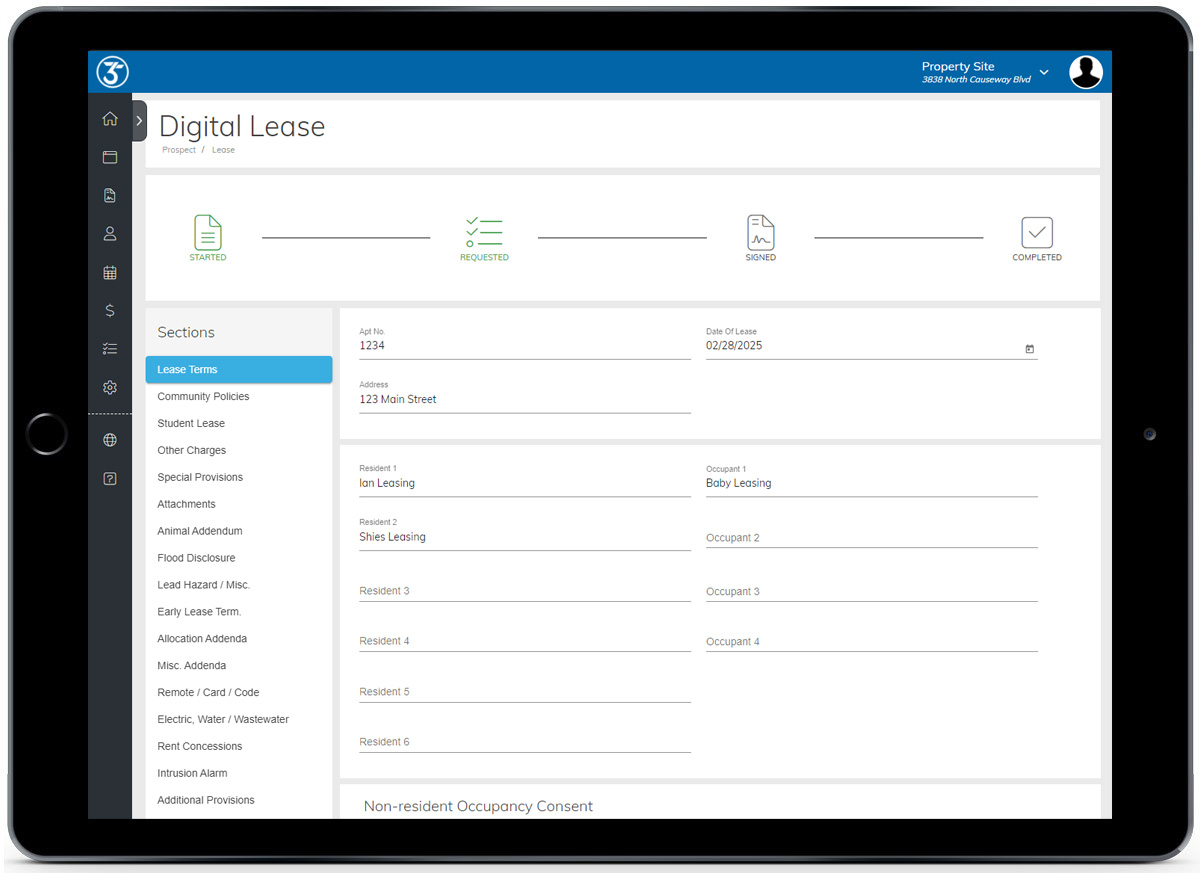Click the user profile avatar in header
This screenshot has width=1200, height=873.
click(1086, 71)
